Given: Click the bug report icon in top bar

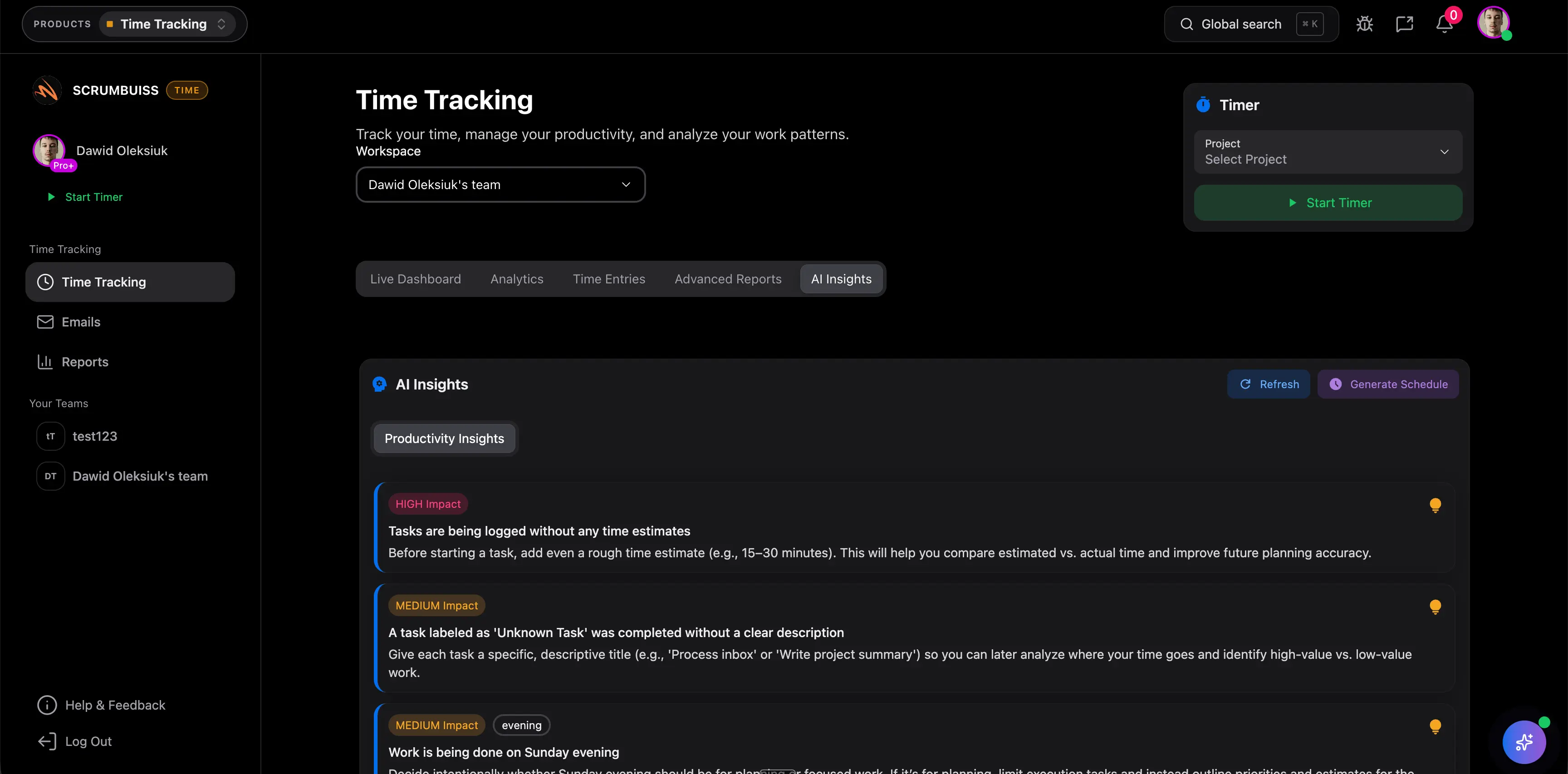Looking at the screenshot, I should click(1365, 24).
